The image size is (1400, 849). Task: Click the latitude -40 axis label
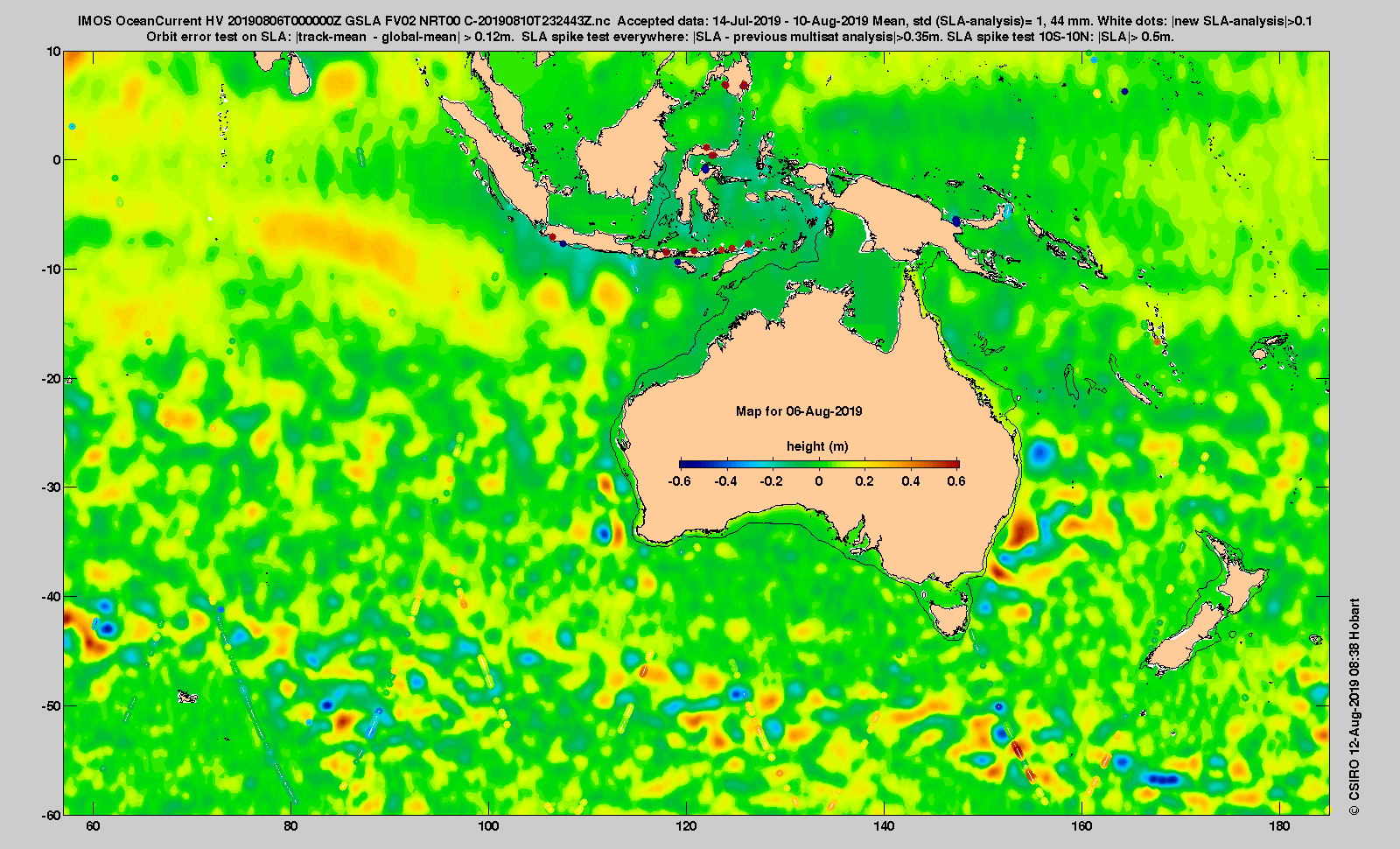[51, 597]
